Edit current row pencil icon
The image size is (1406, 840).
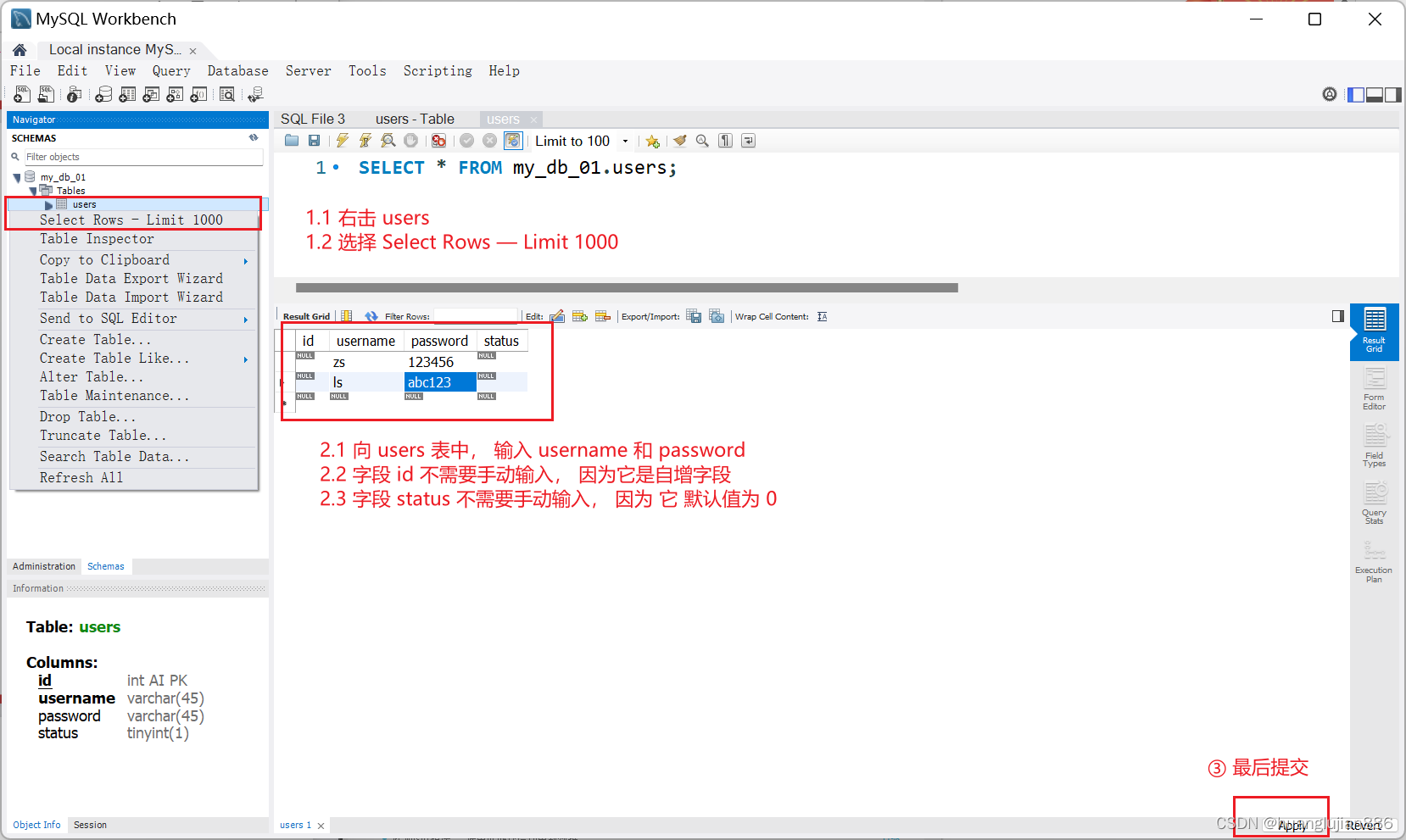point(557,316)
